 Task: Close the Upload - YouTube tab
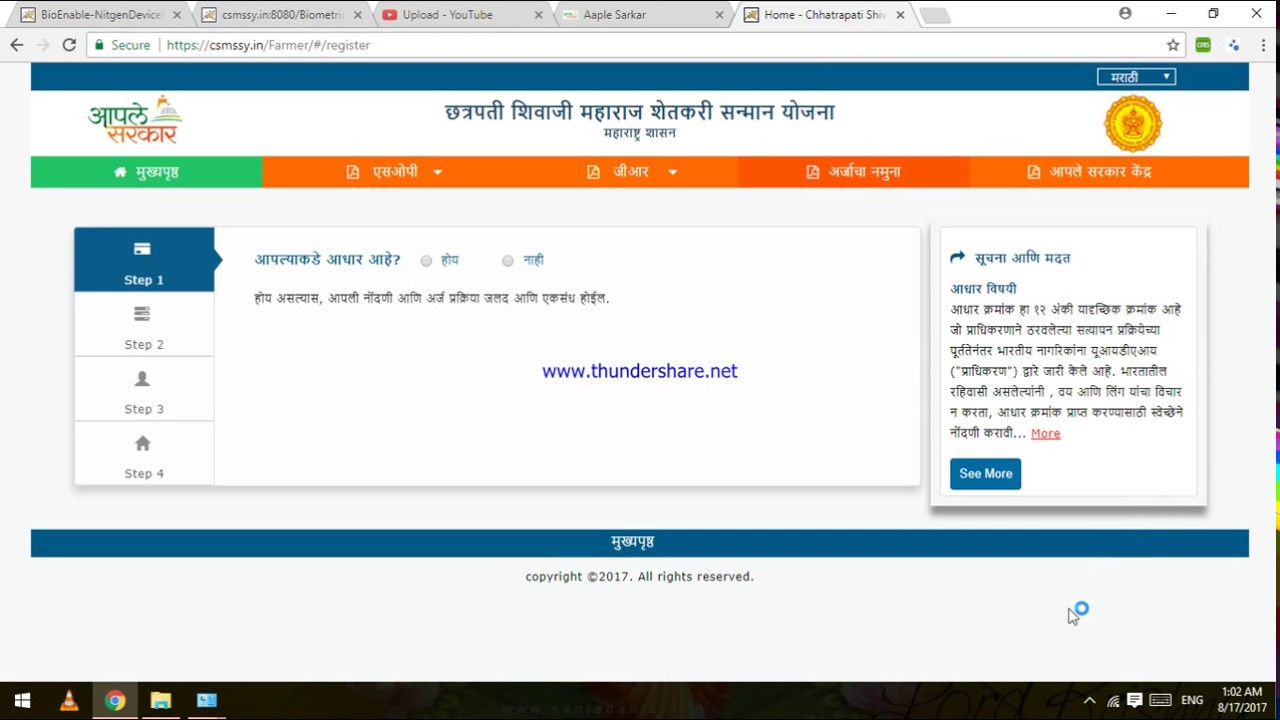pyautogui.click(x=538, y=15)
